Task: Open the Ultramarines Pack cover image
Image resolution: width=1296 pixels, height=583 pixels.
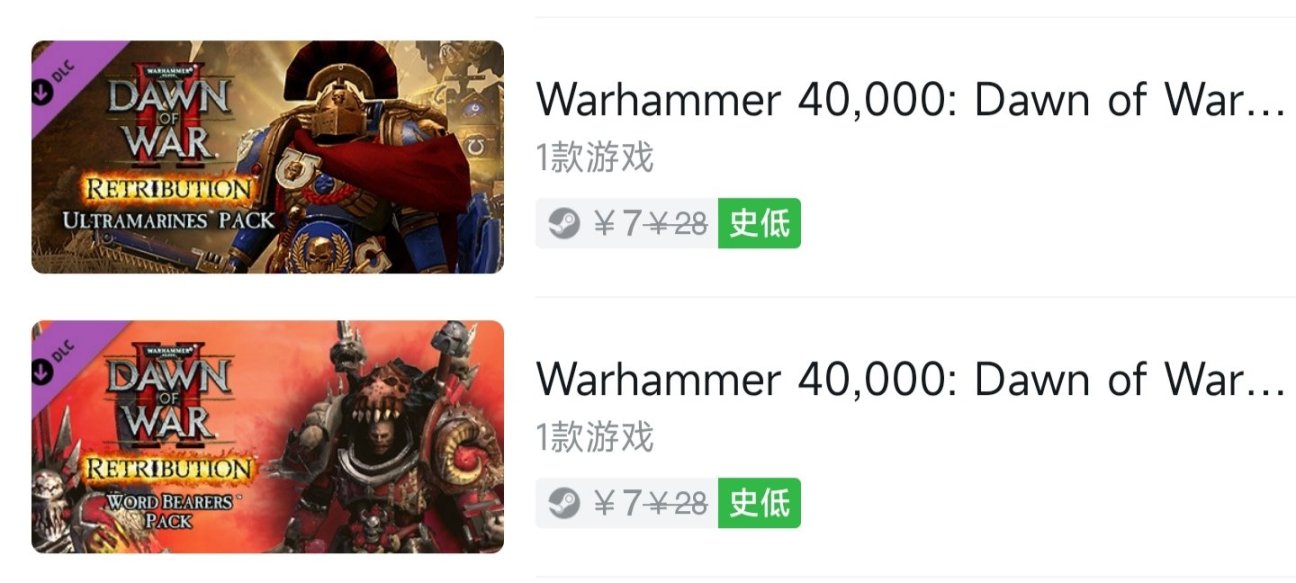Action: (x=268, y=157)
